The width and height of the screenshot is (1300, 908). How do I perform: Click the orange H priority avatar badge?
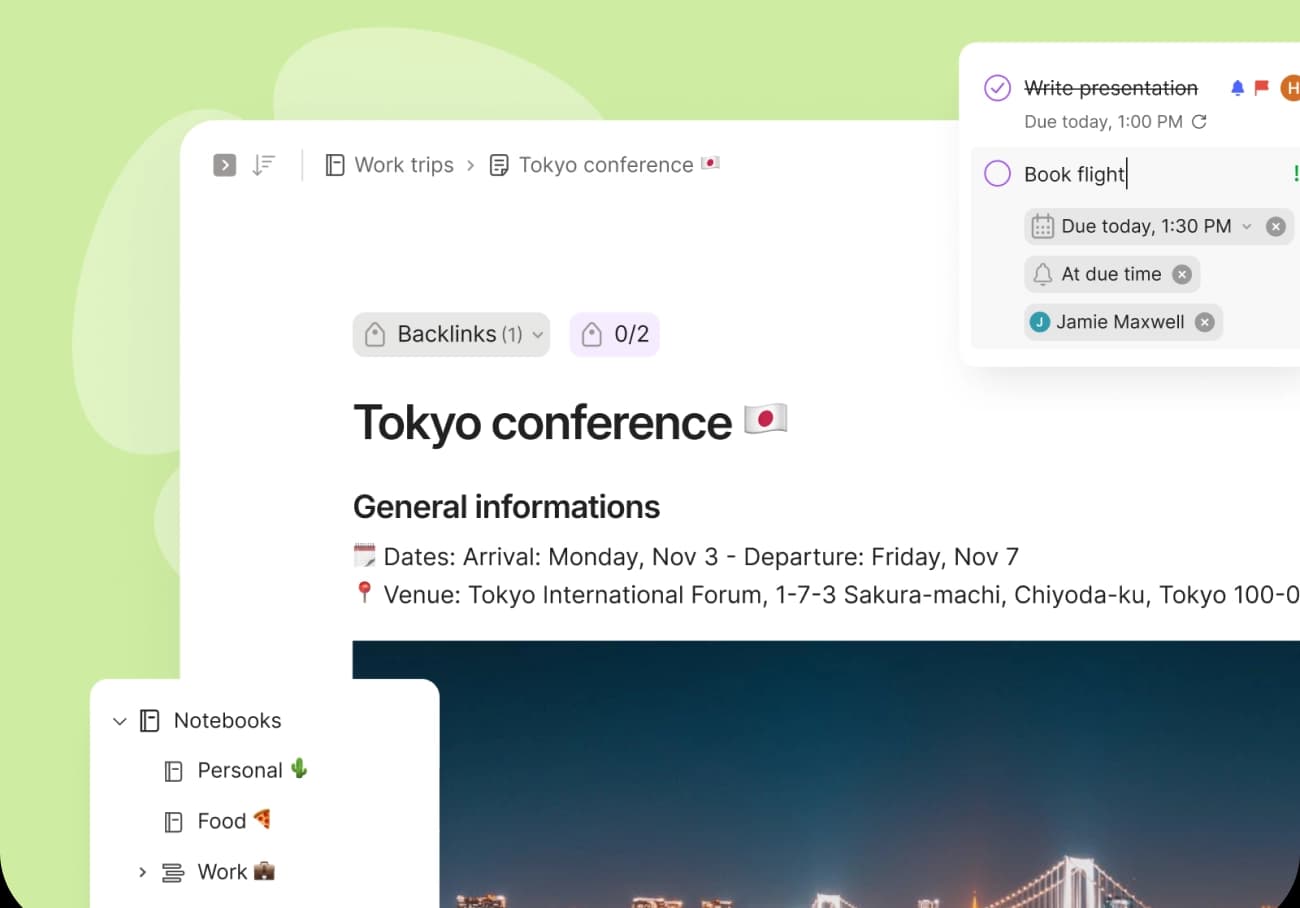coord(1290,88)
